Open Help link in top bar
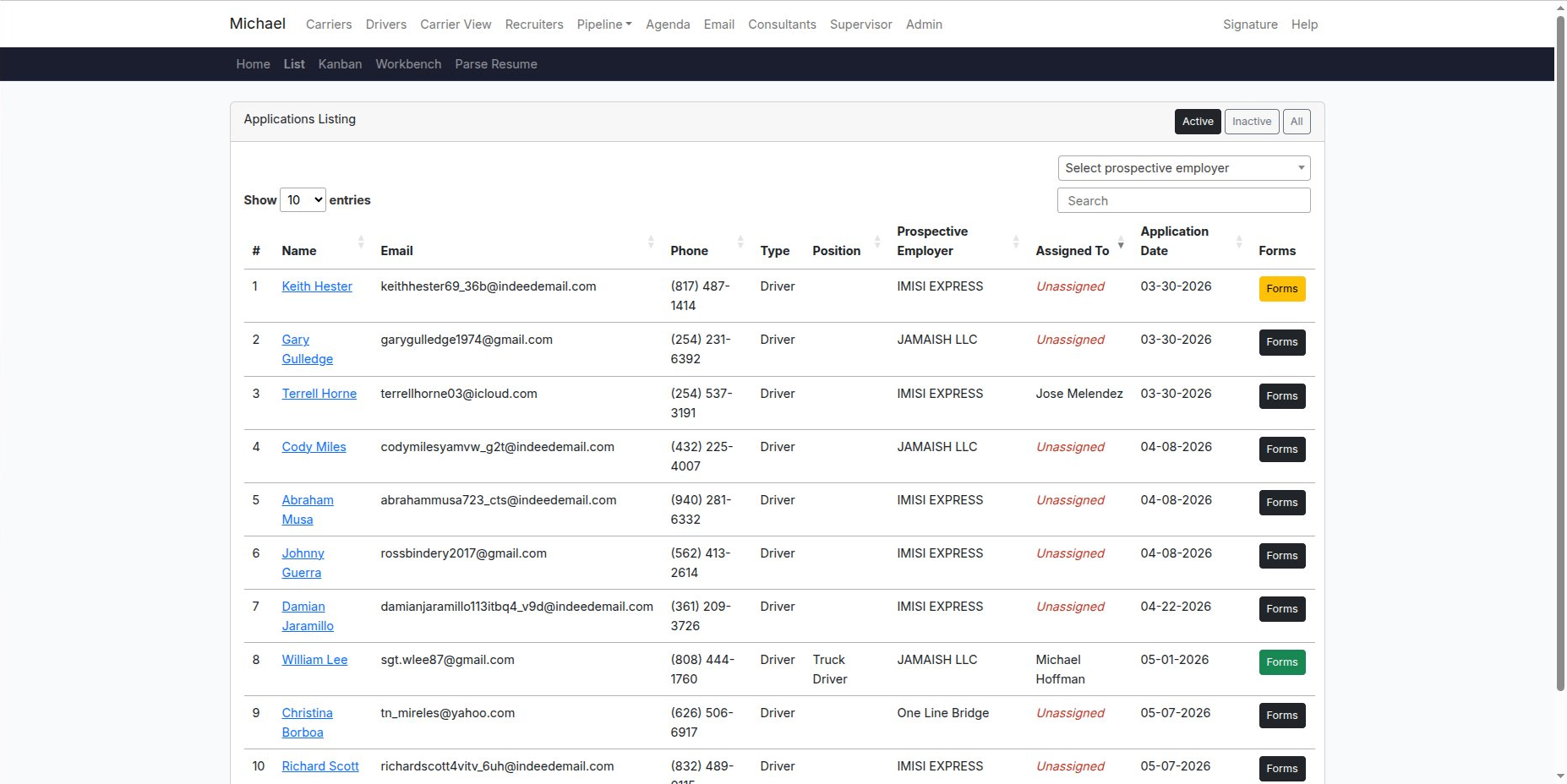Image resolution: width=1567 pixels, height=784 pixels. coord(1304,24)
